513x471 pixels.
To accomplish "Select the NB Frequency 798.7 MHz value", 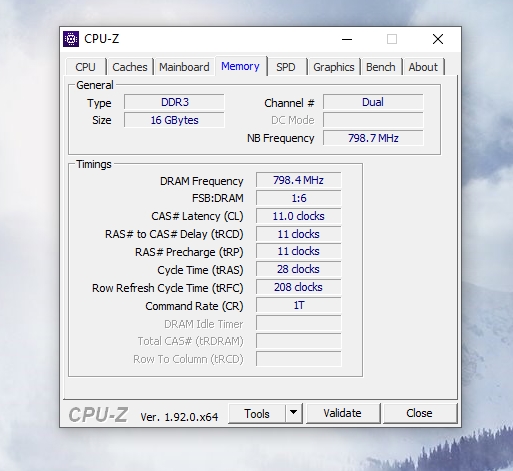I will click(373, 138).
